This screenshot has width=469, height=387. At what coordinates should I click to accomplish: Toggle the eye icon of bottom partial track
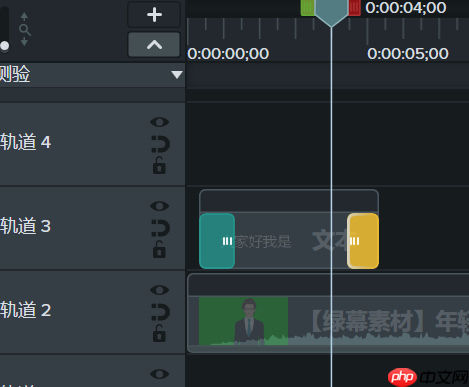tap(159, 374)
